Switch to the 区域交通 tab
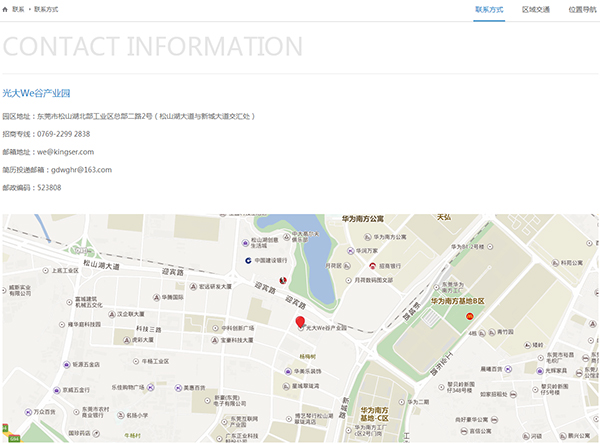The image size is (600, 444). point(536,10)
